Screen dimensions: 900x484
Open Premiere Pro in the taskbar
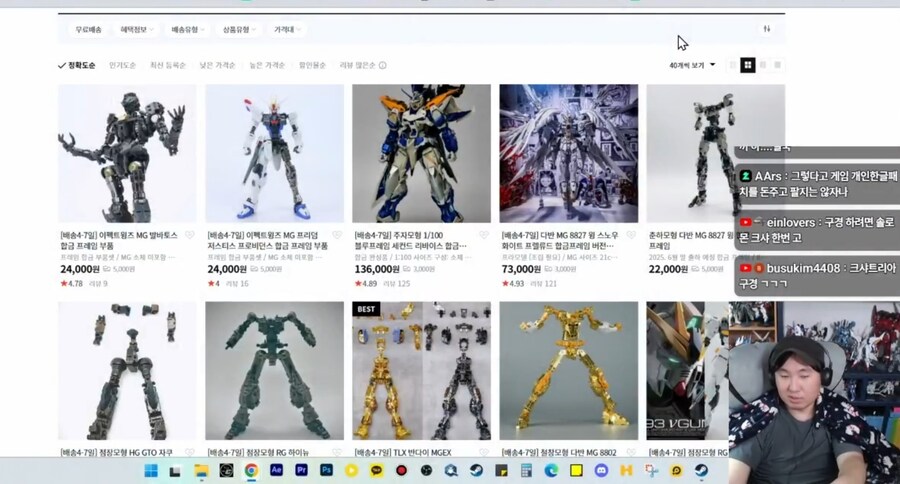pos(301,470)
